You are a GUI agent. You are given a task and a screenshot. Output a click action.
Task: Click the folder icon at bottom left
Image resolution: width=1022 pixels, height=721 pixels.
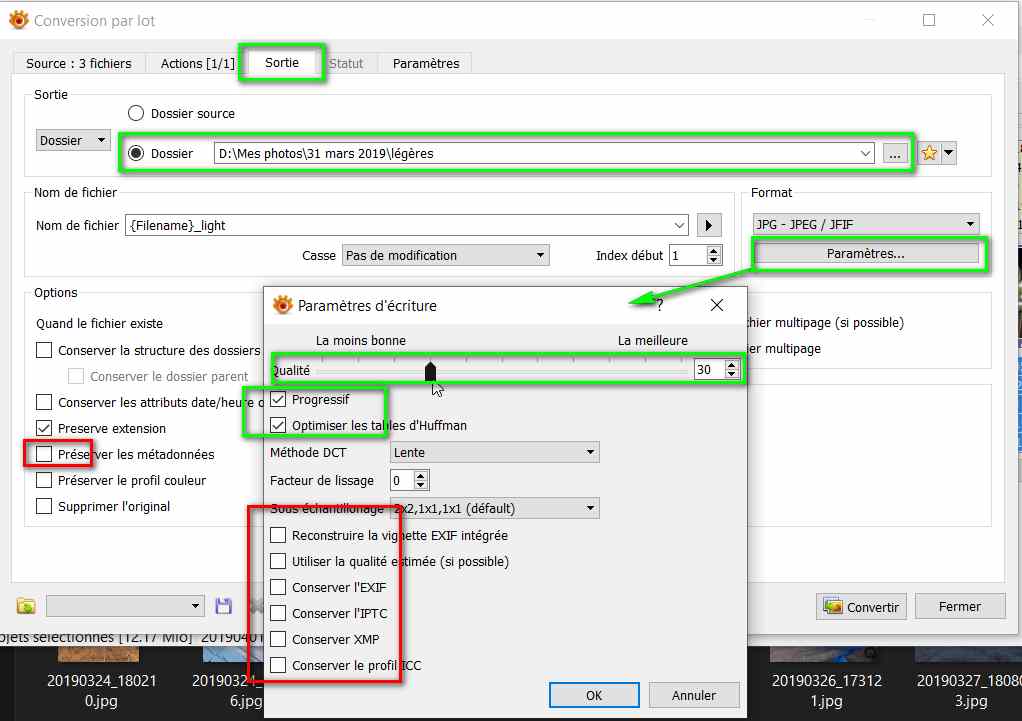click(x=26, y=606)
